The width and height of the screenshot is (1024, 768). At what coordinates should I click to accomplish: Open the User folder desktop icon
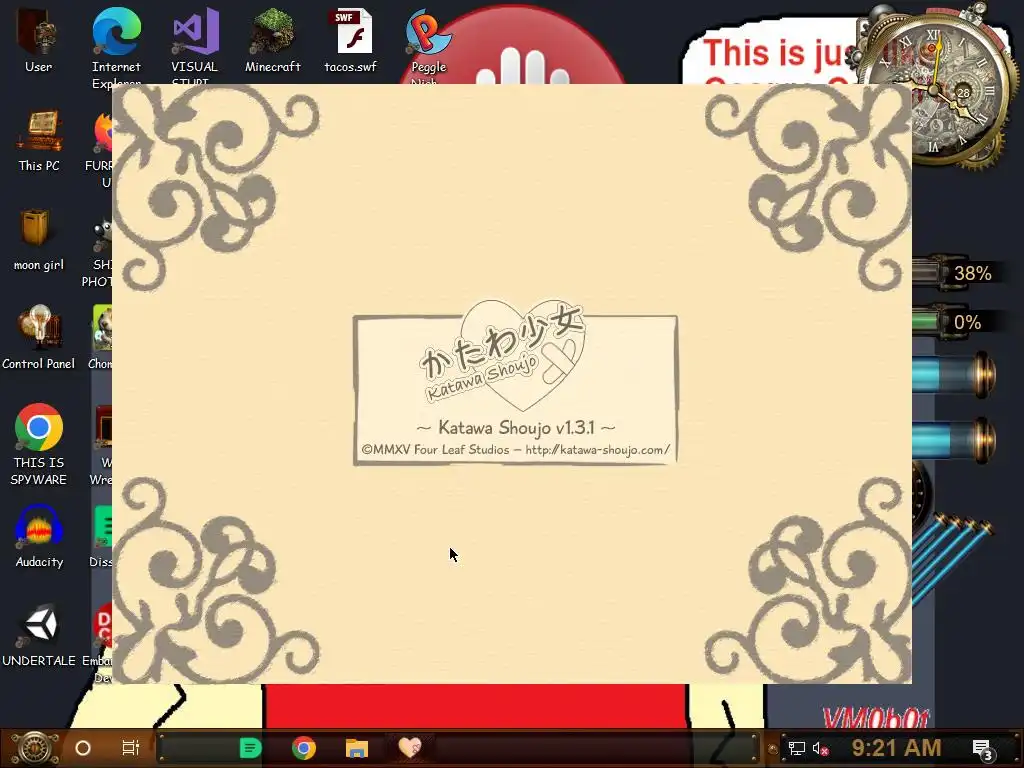[39, 40]
